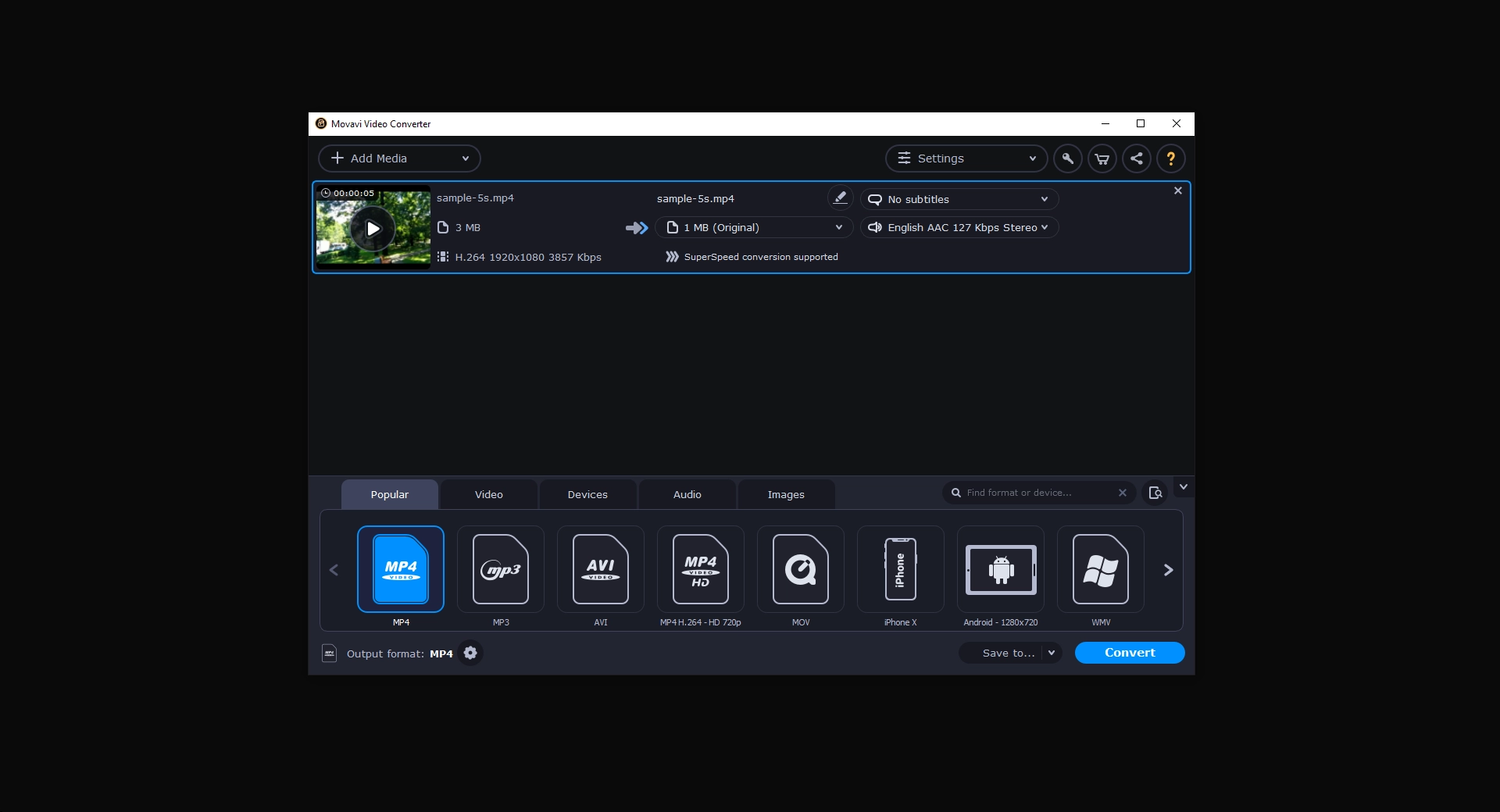This screenshot has width=1500, height=812.
Task: Open the 1 MB (Original) size dropdown
Action: tap(754, 227)
